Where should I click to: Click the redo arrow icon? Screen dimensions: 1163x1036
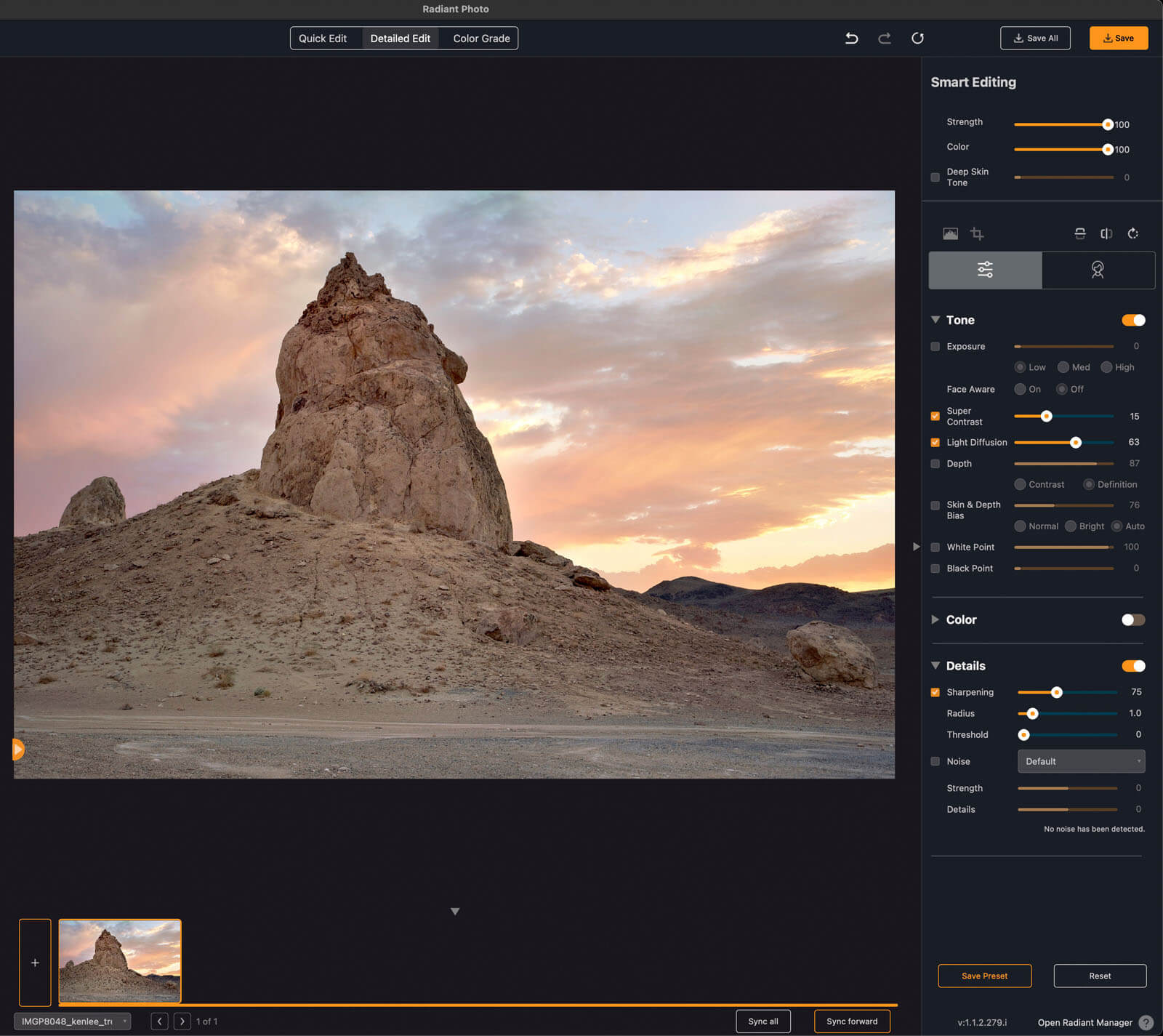coord(885,39)
